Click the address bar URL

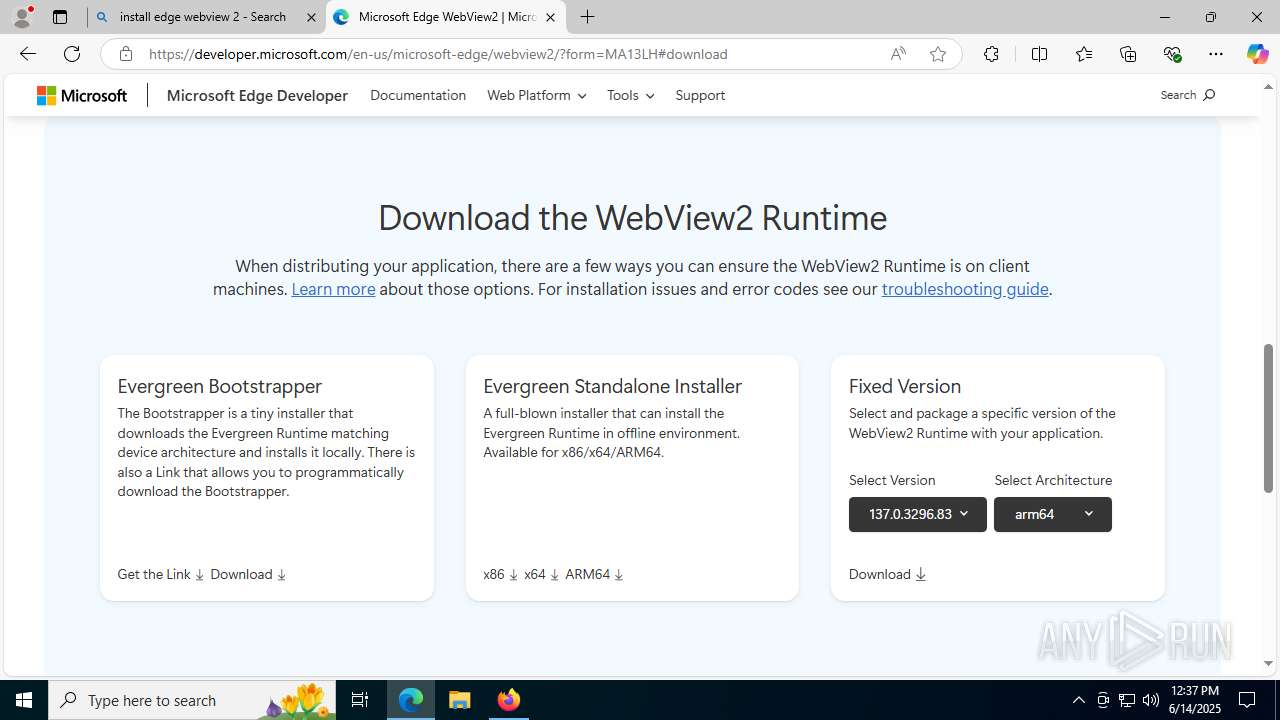click(438, 54)
